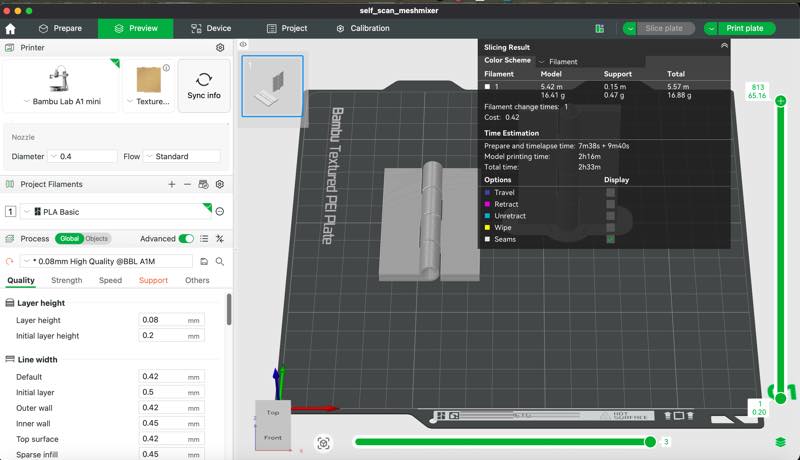The image size is (800, 460).
Task: Click the reset camera view icon
Action: (323, 443)
